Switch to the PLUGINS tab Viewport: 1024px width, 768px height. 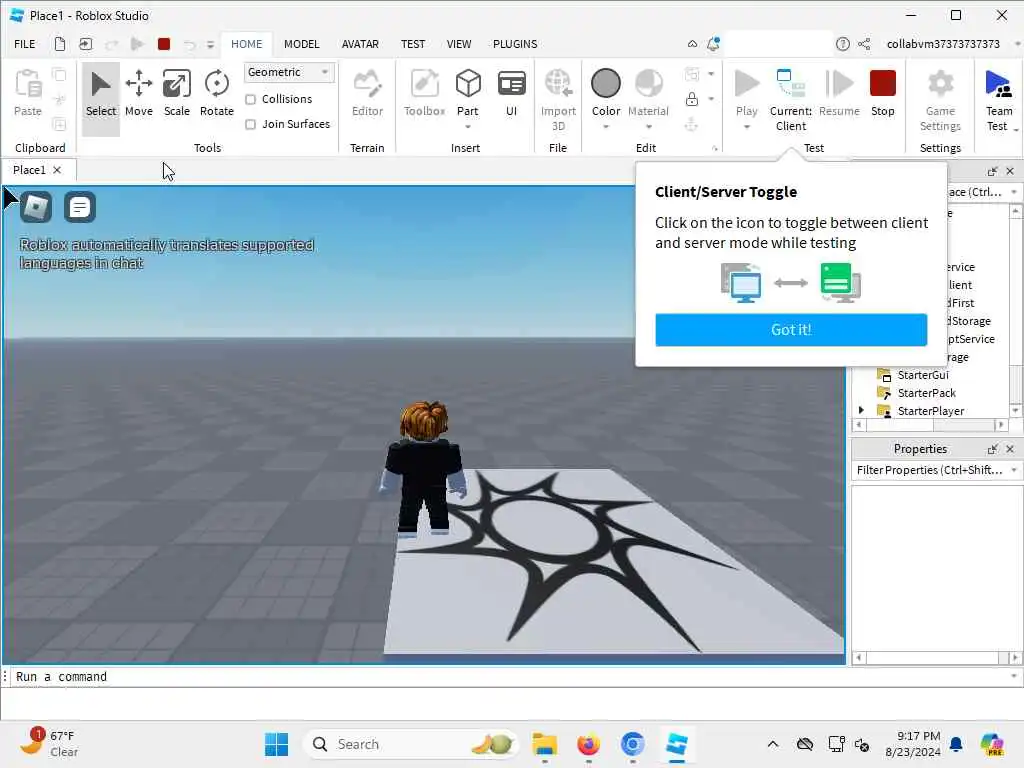(515, 44)
